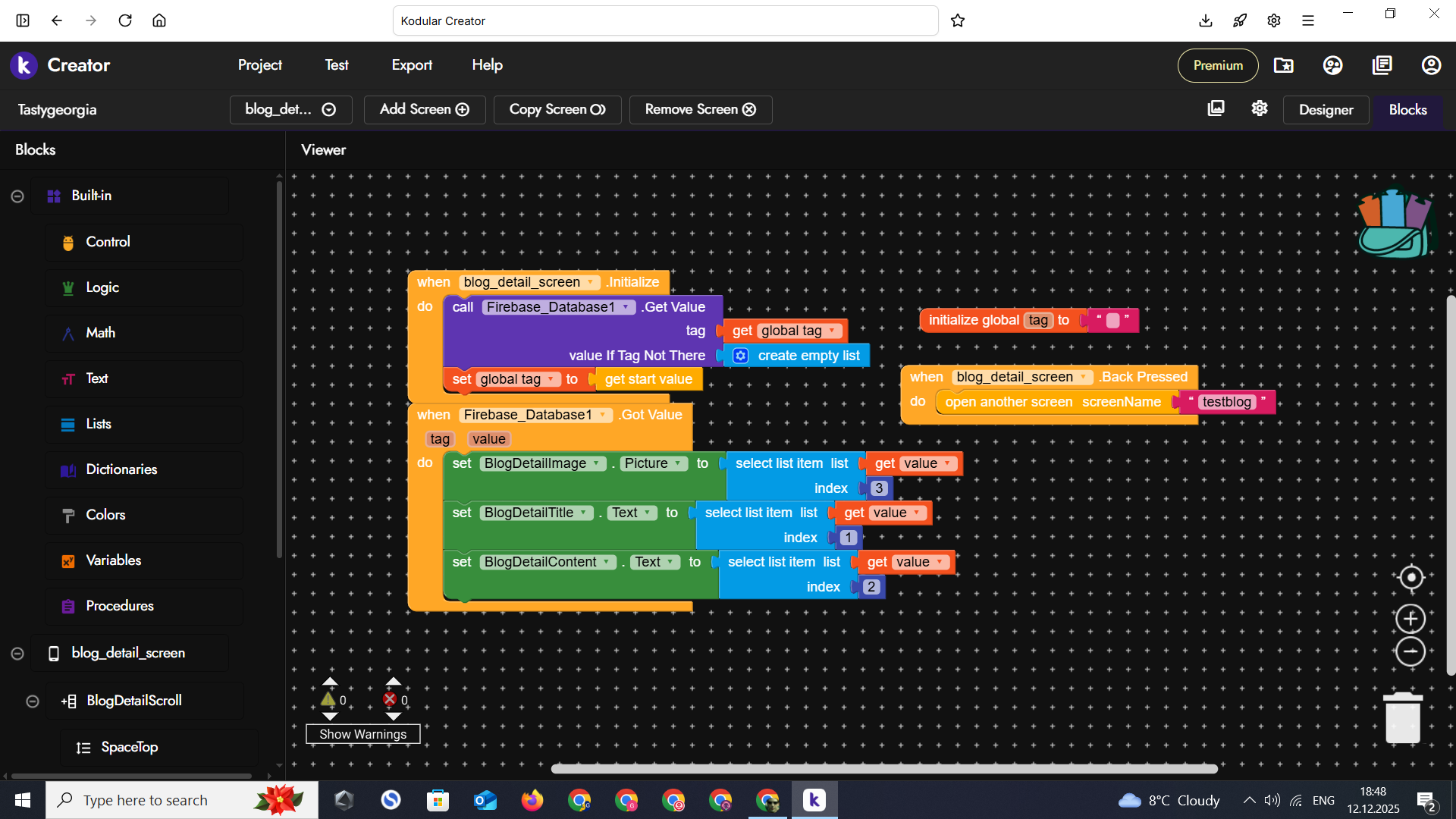
Task: Open the assets manager image icon
Action: 1216,109
